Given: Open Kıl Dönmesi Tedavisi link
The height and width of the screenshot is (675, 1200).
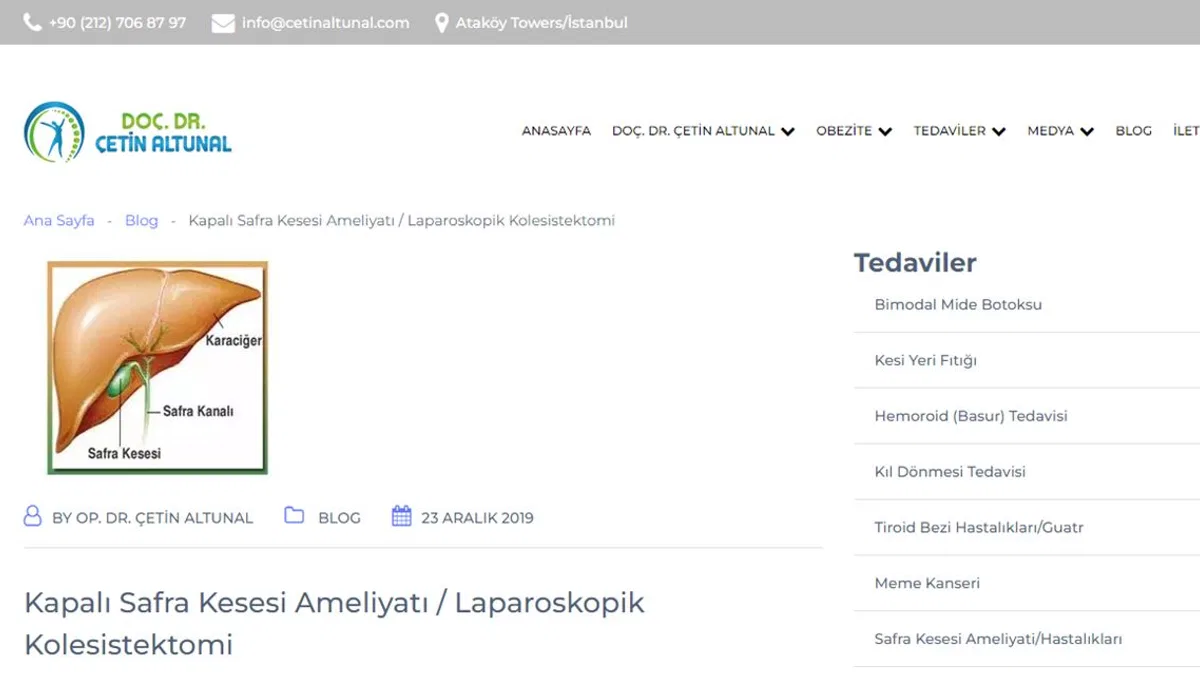Looking at the screenshot, I should coord(950,471).
